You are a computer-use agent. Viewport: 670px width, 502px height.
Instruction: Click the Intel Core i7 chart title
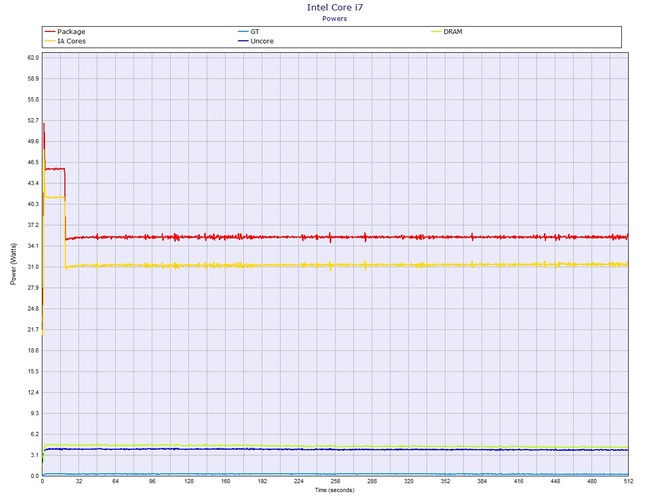pyautogui.click(x=335, y=7)
